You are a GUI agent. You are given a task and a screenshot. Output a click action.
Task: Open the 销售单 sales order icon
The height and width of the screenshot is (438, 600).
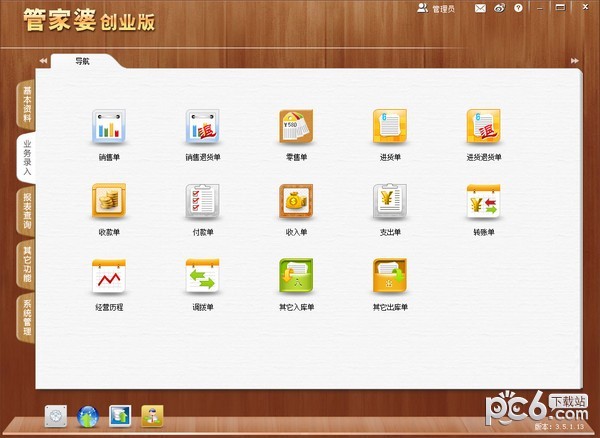tap(109, 128)
